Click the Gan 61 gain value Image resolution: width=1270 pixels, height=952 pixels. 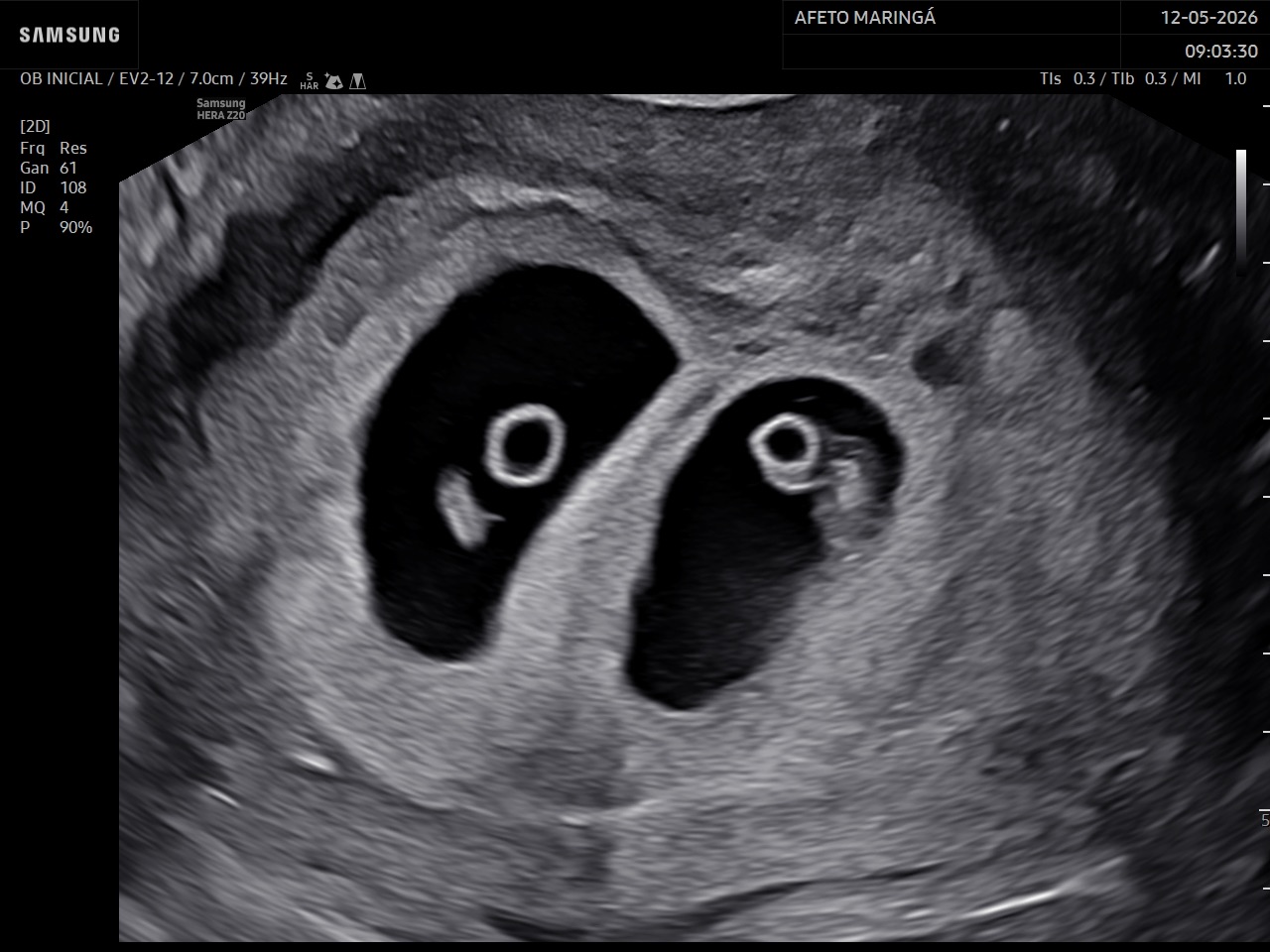49,168
